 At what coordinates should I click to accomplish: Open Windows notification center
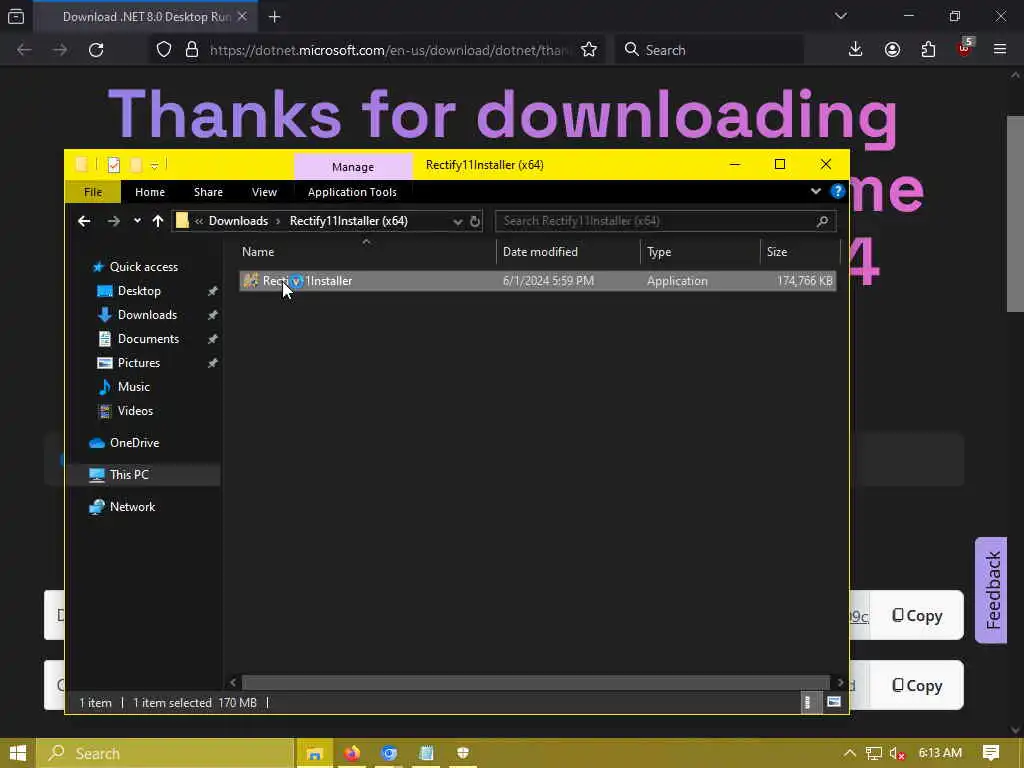tap(991, 754)
